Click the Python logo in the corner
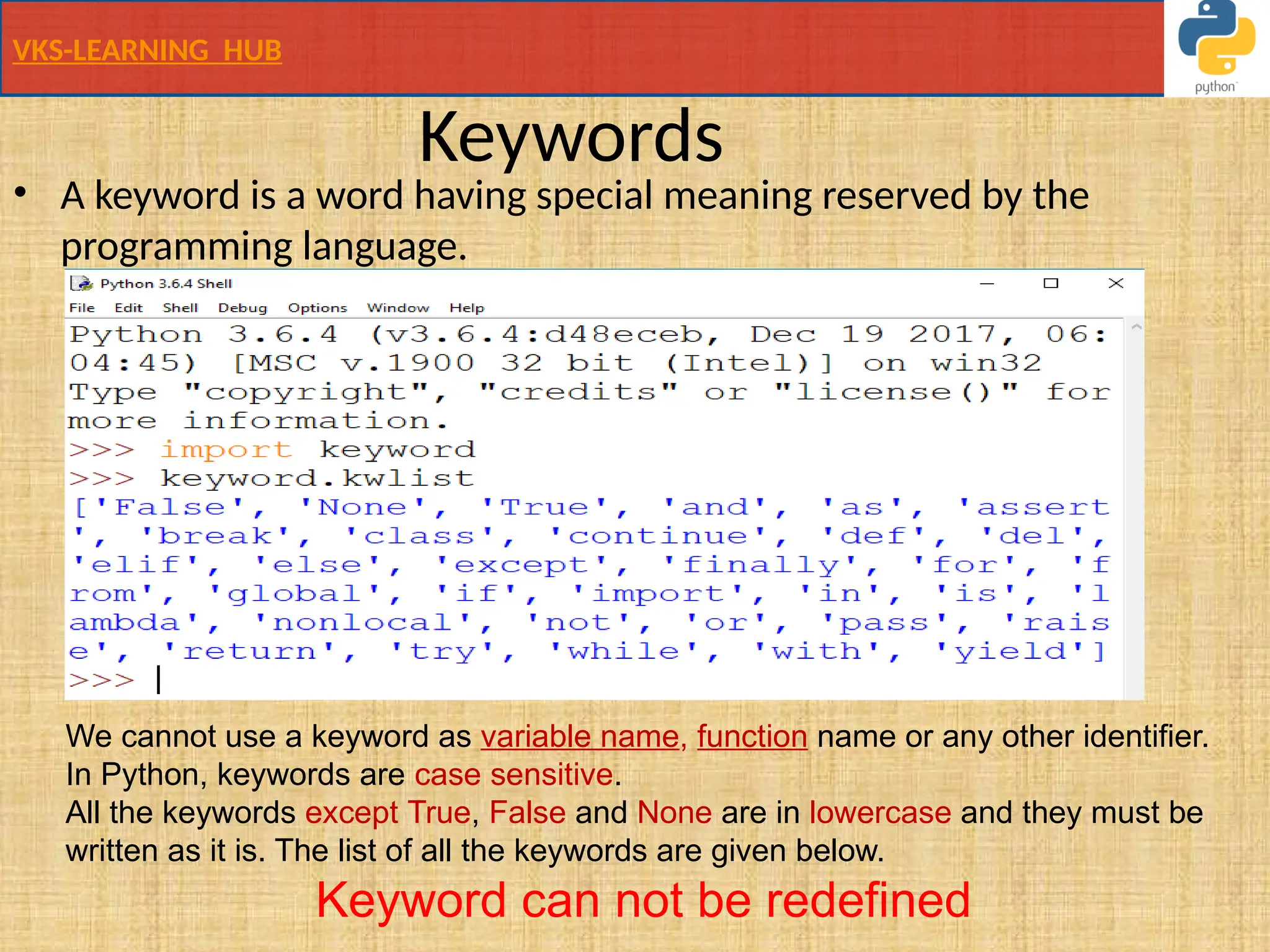Image resolution: width=1270 pixels, height=952 pixels. pos(1217,48)
